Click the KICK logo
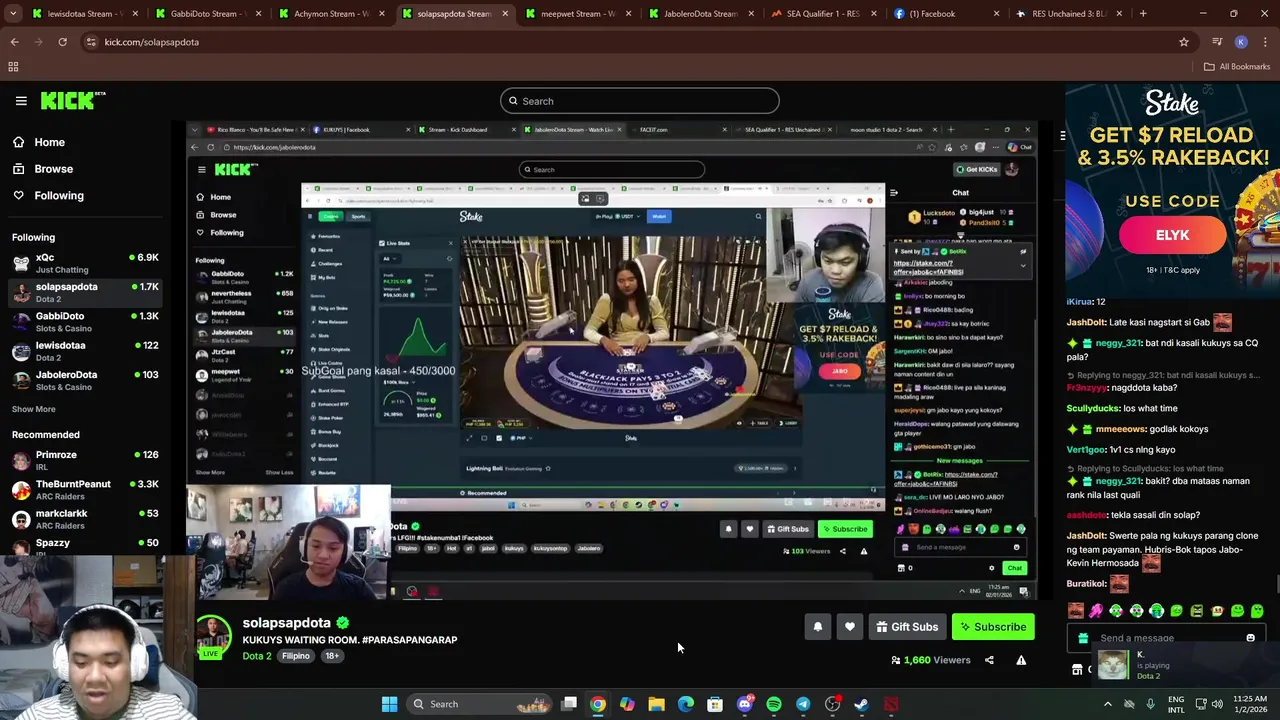Image resolution: width=1280 pixels, height=720 pixels. pyautogui.click(x=73, y=100)
